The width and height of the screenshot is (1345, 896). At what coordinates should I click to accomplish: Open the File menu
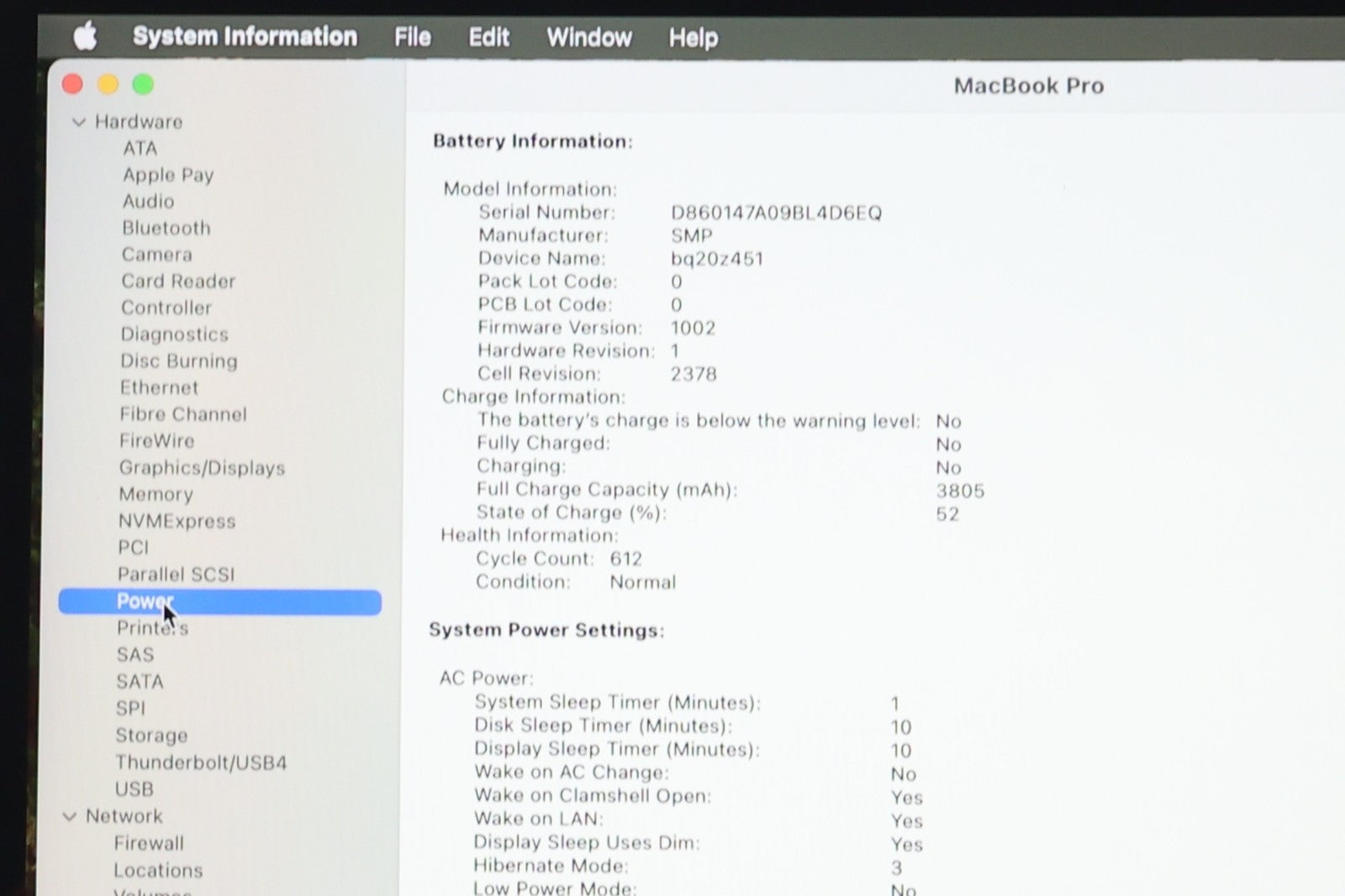412,37
